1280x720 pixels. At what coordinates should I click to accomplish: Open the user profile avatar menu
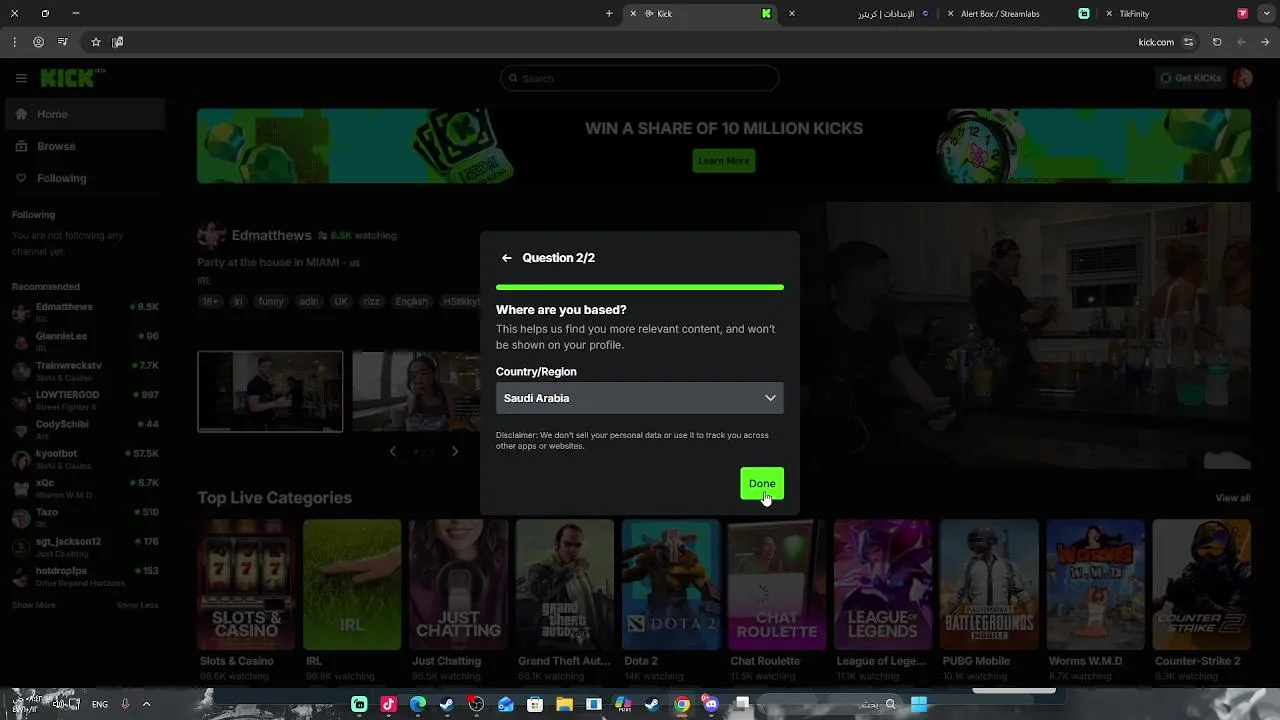[1242, 78]
